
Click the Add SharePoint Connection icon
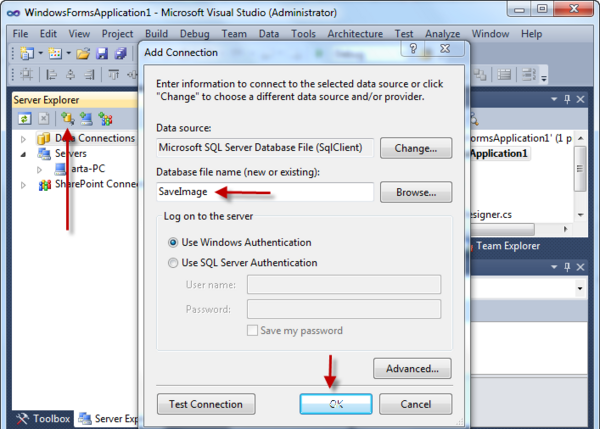click(x=105, y=119)
